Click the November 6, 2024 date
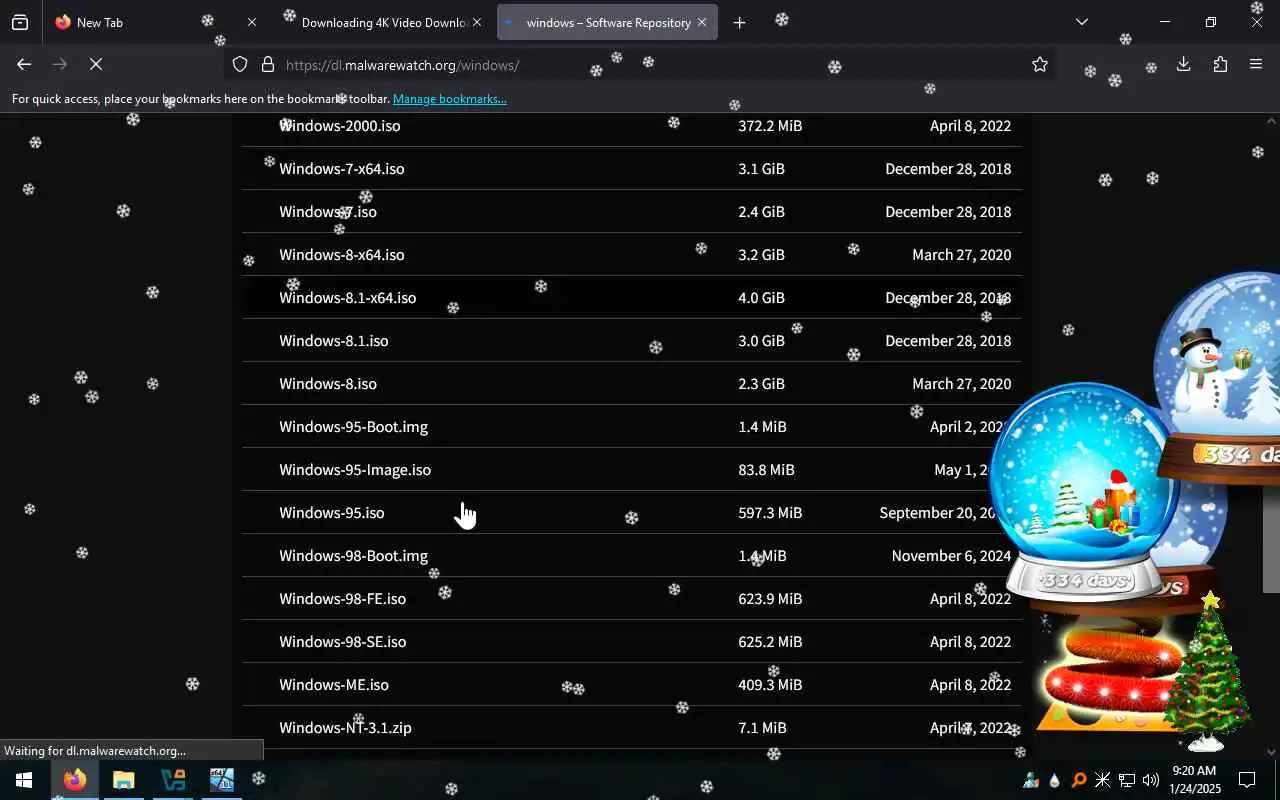The height and width of the screenshot is (800, 1280). (951, 556)
